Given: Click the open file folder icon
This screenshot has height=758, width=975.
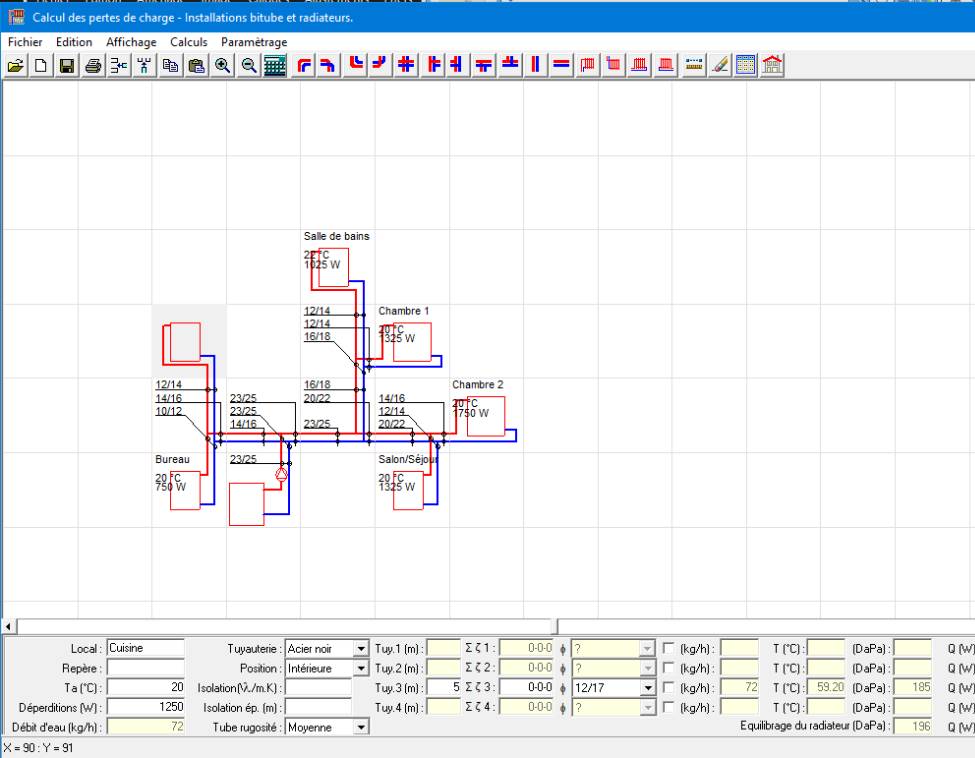Looking at the screenshot, I should tap(16, 66).
